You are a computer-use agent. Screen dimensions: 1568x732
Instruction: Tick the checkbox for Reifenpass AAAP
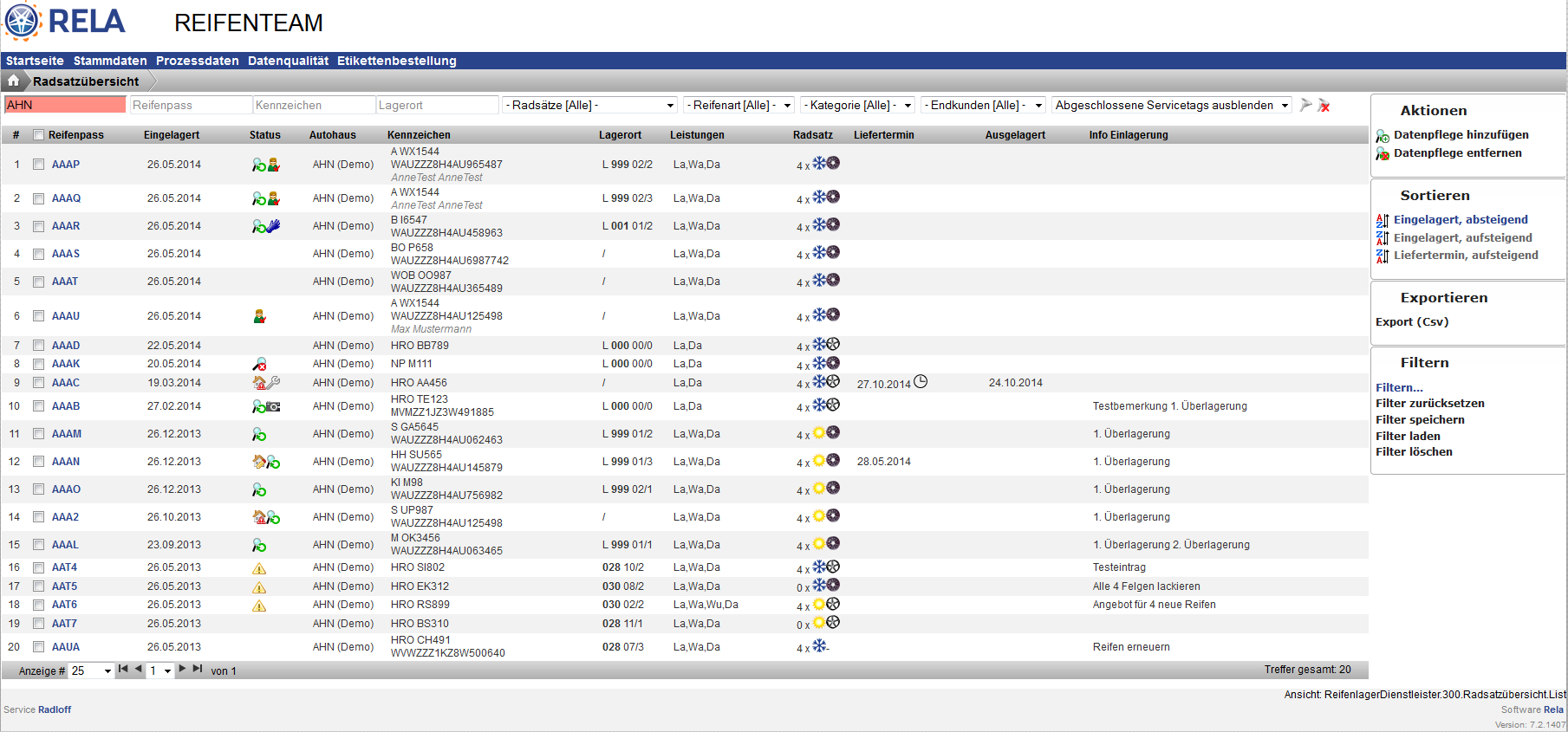[x=38, y=165]
